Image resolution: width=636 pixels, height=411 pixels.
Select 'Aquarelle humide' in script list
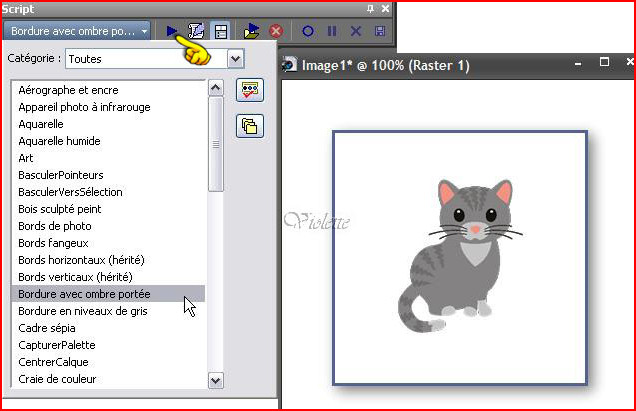point(59,141)
